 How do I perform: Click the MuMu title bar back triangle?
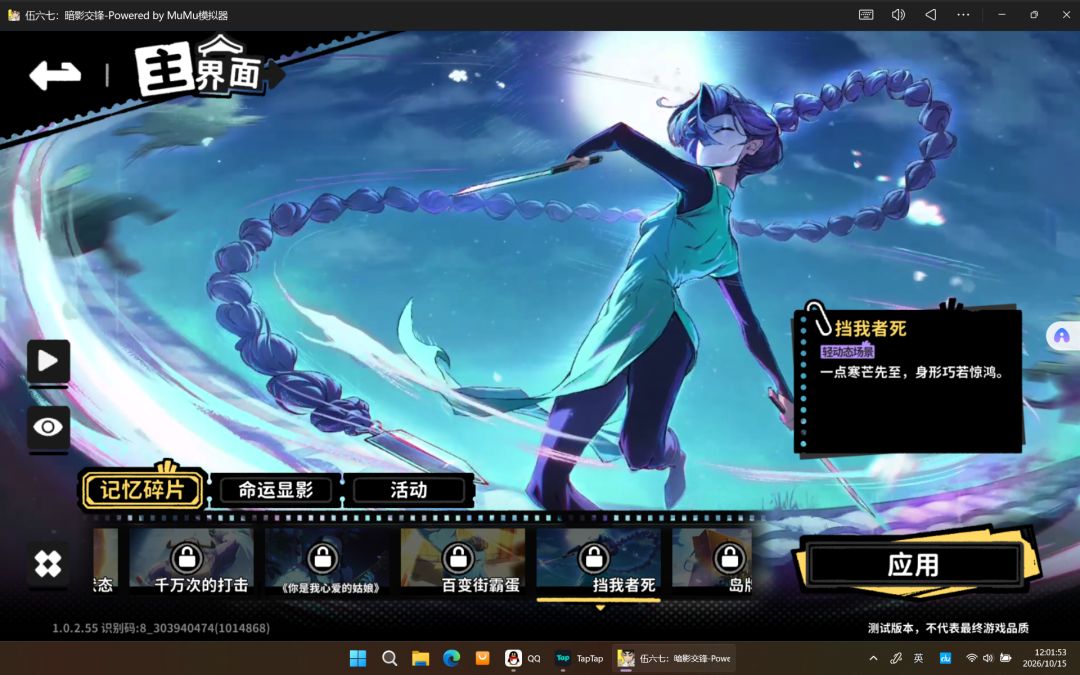tap(931, 15)
